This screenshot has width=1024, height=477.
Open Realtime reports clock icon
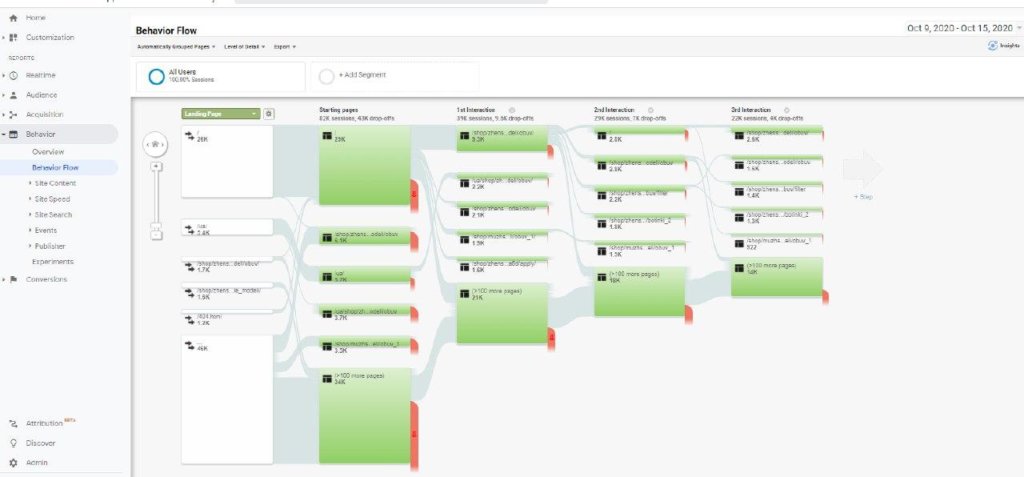coord(14,75)
